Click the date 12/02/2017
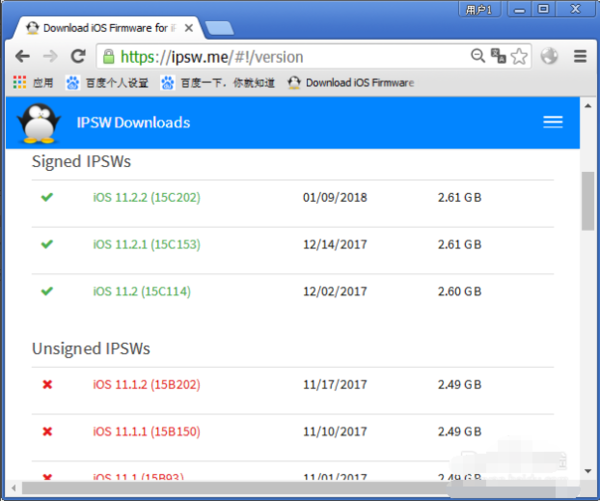The width and height of the screenshot is (600, 501). click(335, 292)
